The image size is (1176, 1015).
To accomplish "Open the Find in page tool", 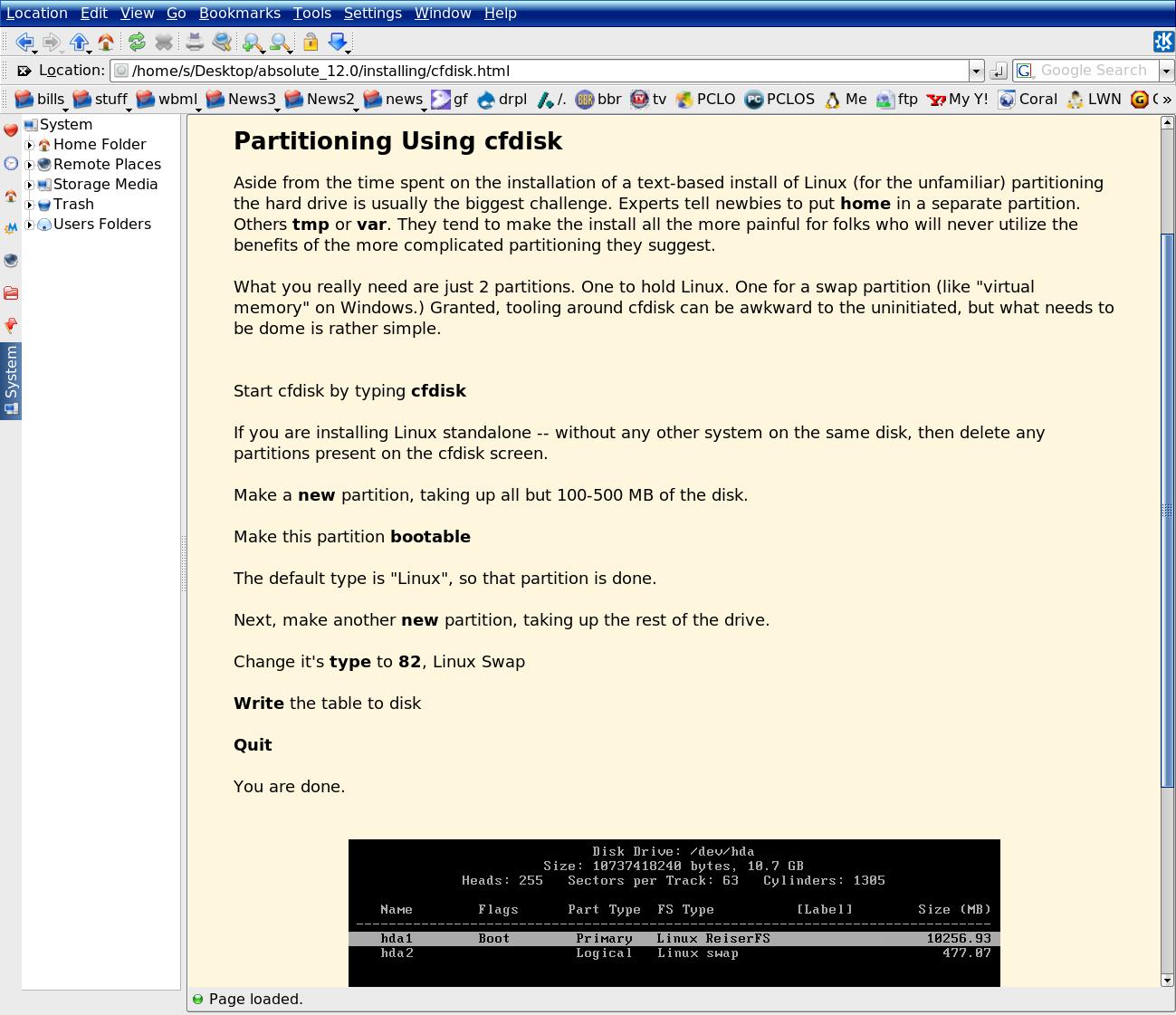I will coord(222,42).
